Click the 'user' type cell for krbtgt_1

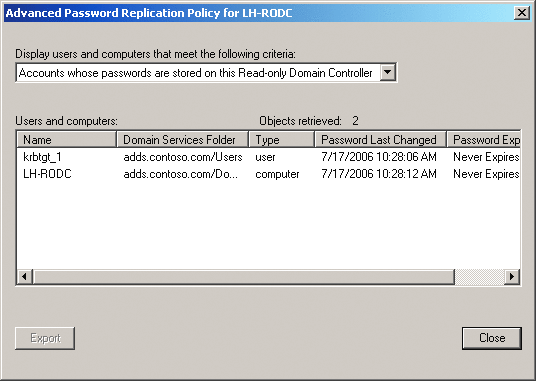[x=265, y=157]
